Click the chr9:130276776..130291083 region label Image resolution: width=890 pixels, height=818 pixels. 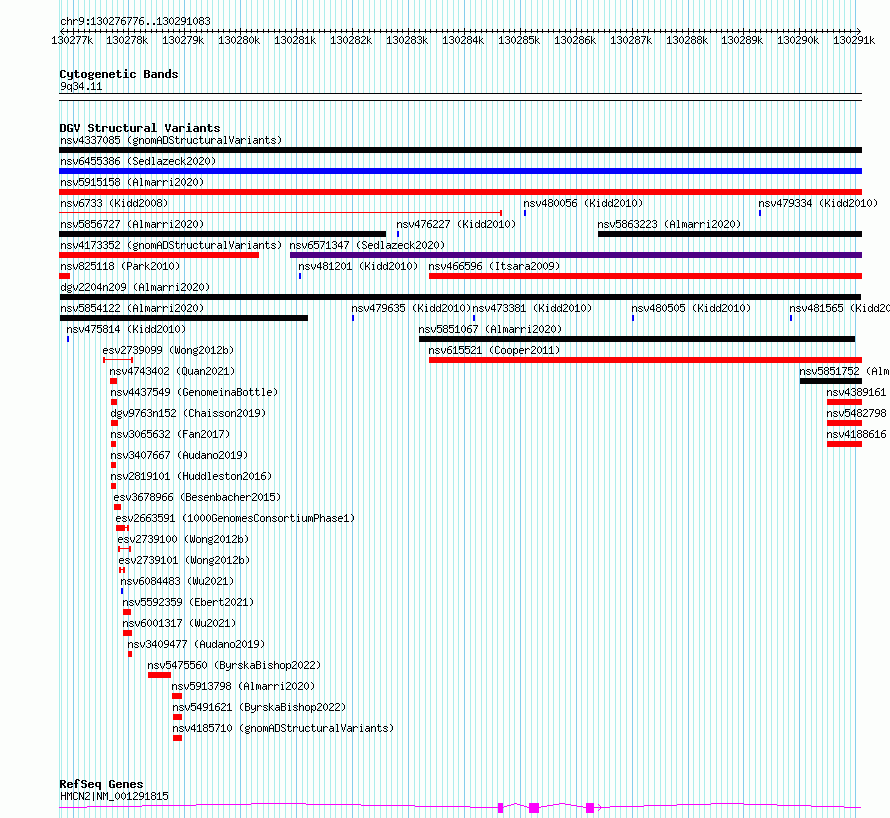click(135, 21)
